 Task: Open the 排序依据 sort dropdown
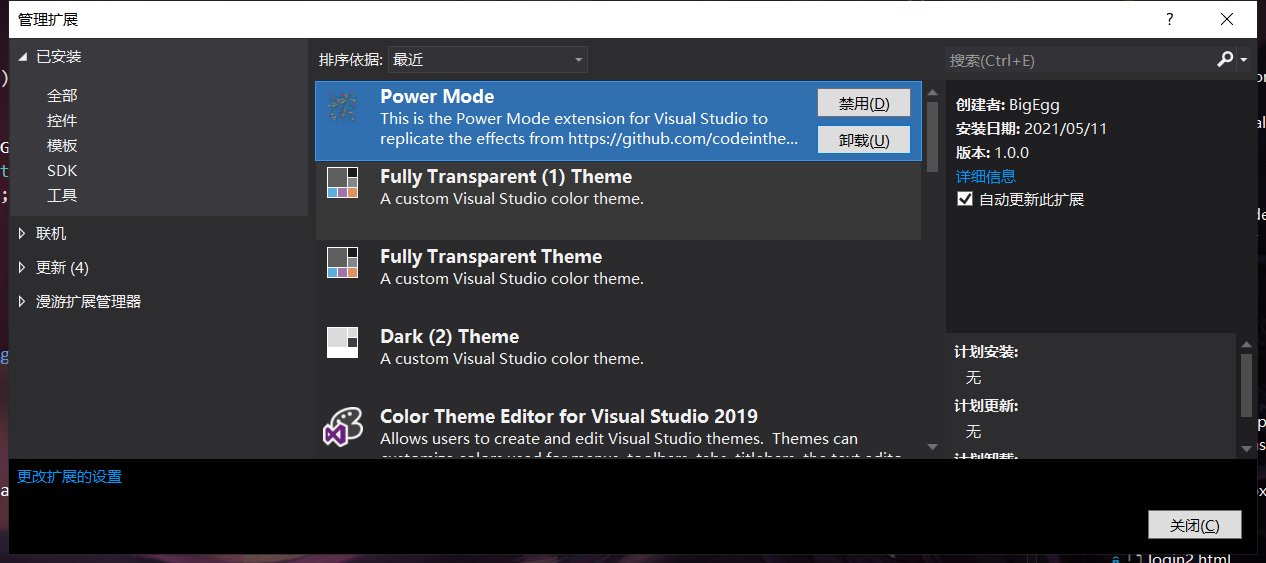point(487,60)
